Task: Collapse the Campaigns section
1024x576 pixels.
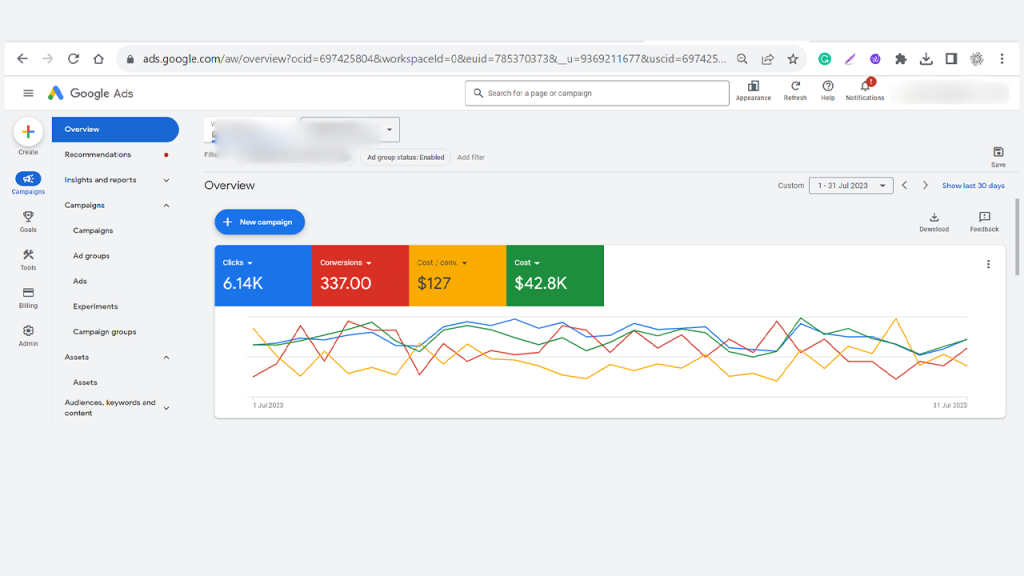Action: 167,206
